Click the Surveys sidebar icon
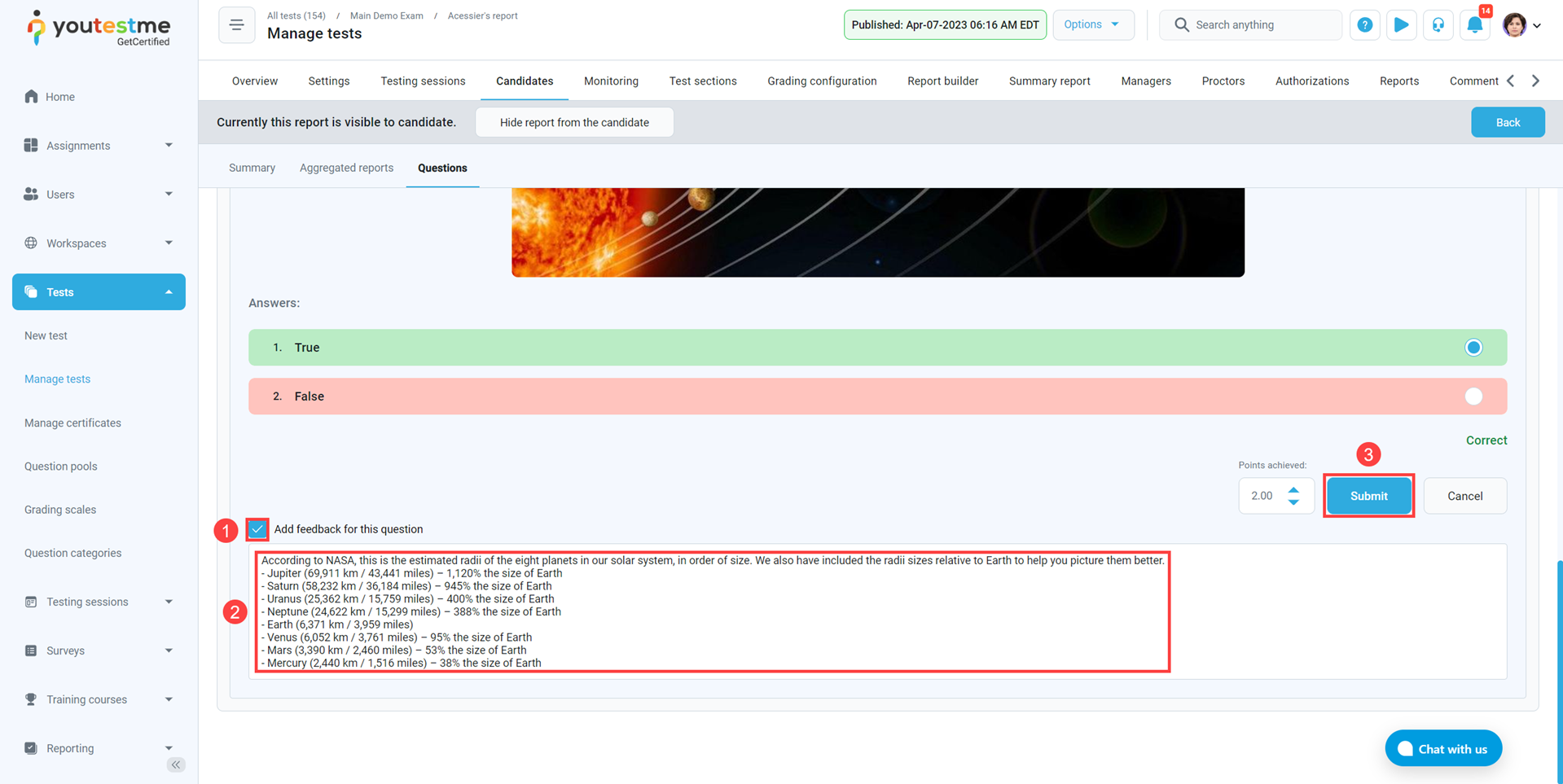 coord(31,650)
